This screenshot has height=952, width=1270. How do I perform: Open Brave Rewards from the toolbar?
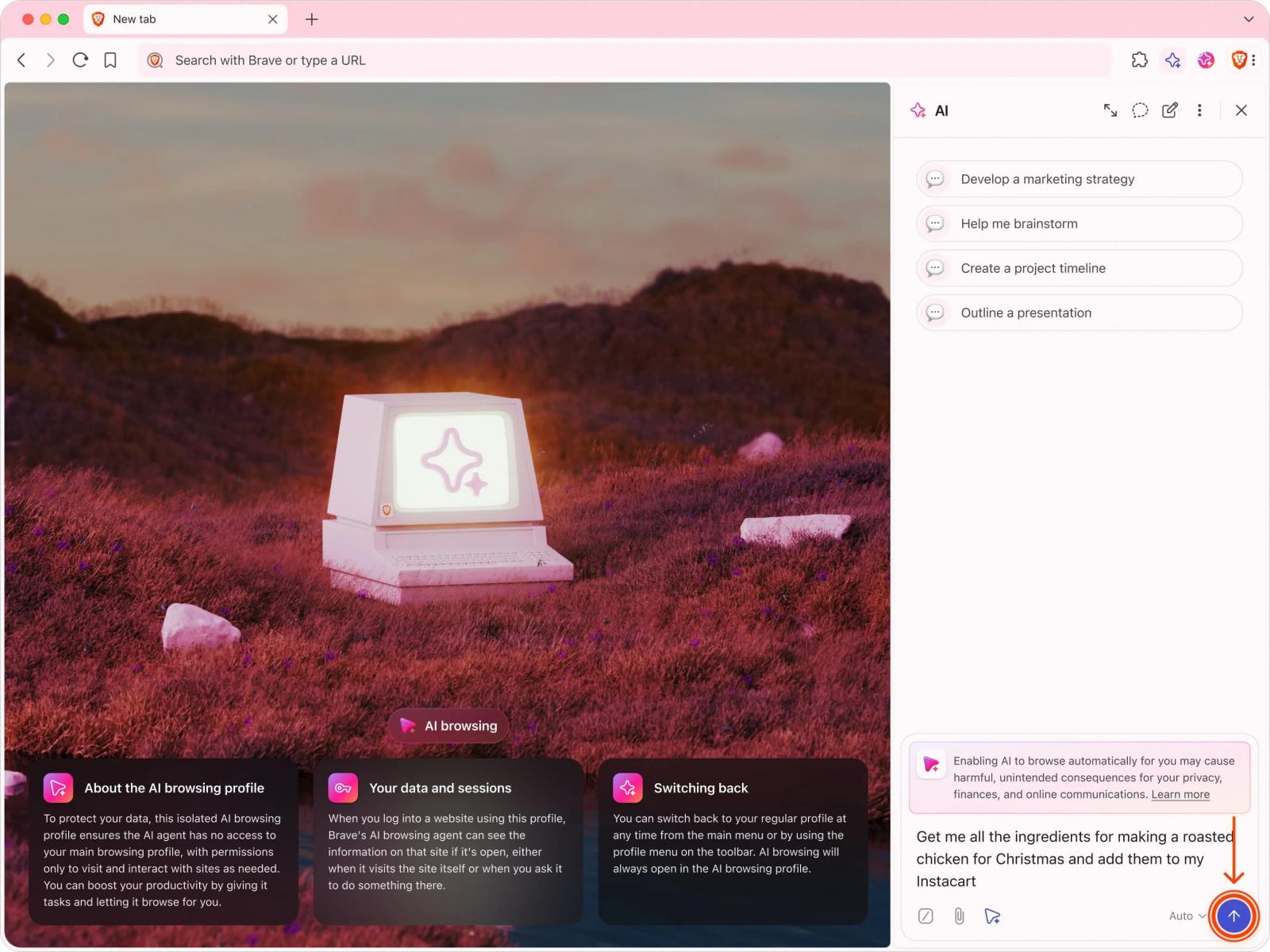[1206, 59]
